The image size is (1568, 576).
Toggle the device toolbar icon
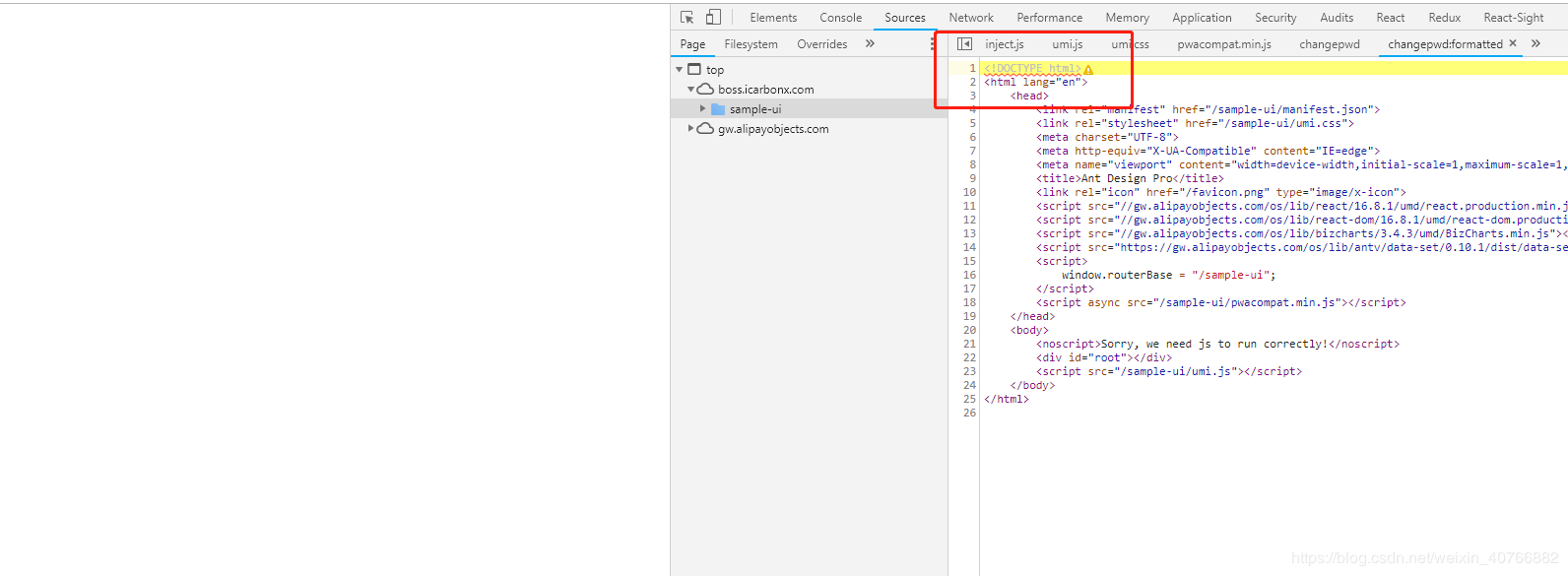click(713, 18)
